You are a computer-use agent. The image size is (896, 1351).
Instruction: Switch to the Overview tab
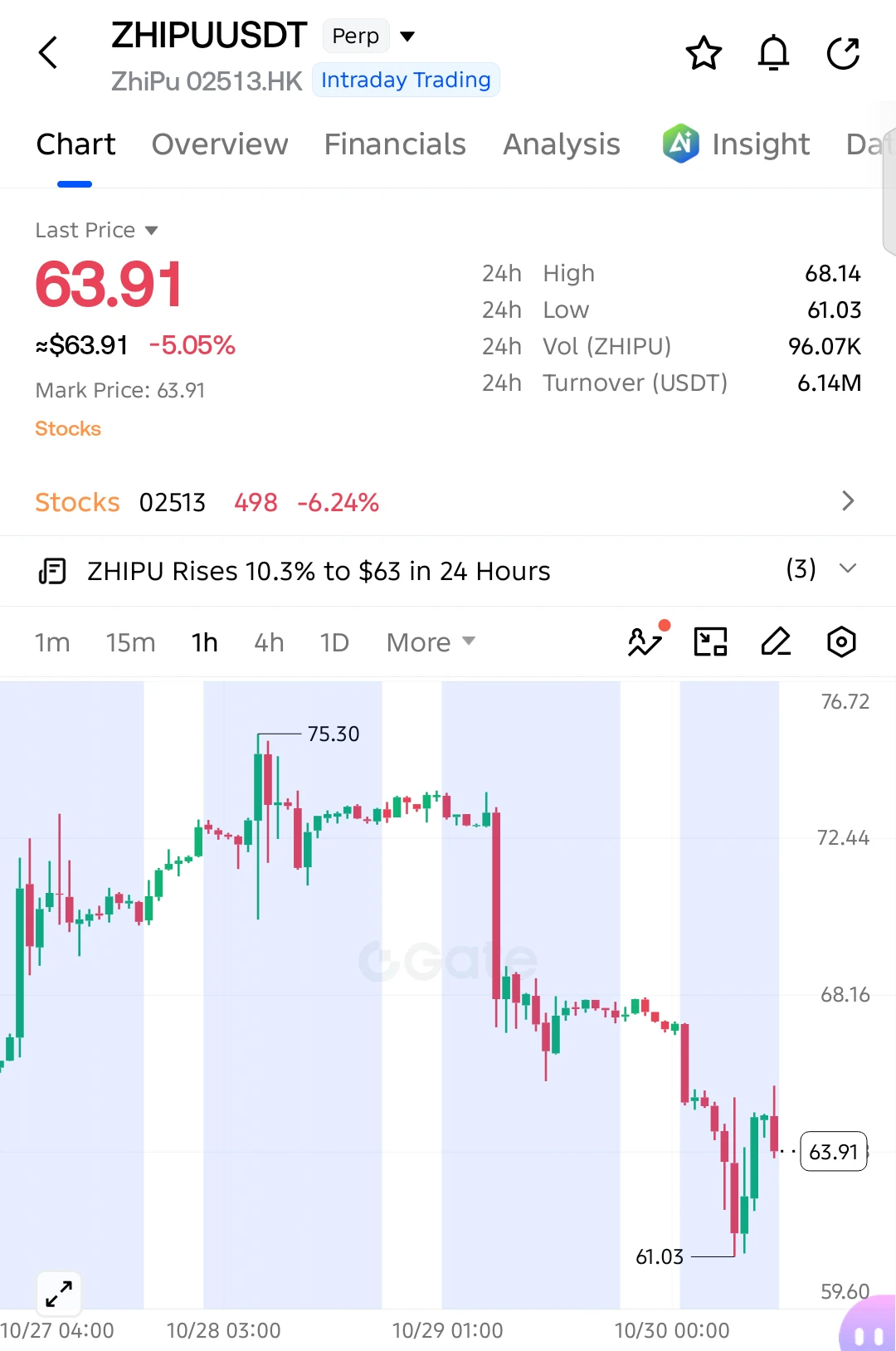pyautogui.click(x=220, y=144)
